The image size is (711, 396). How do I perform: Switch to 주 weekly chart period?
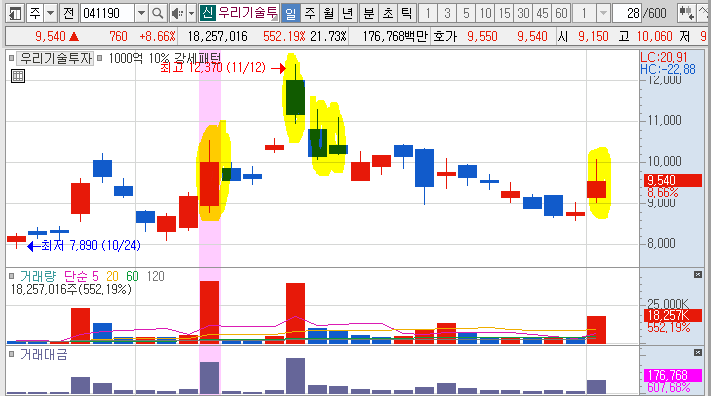pos(310,13)
